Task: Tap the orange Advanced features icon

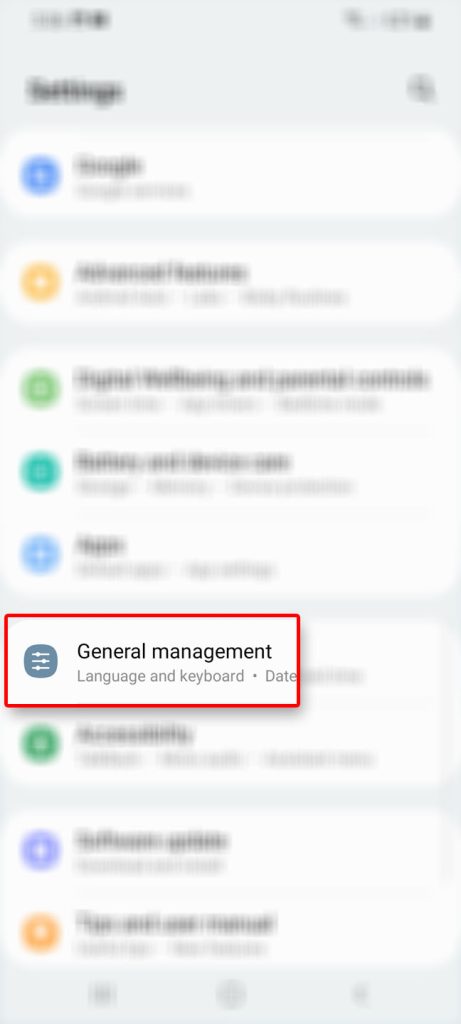Action: point(40,283)
